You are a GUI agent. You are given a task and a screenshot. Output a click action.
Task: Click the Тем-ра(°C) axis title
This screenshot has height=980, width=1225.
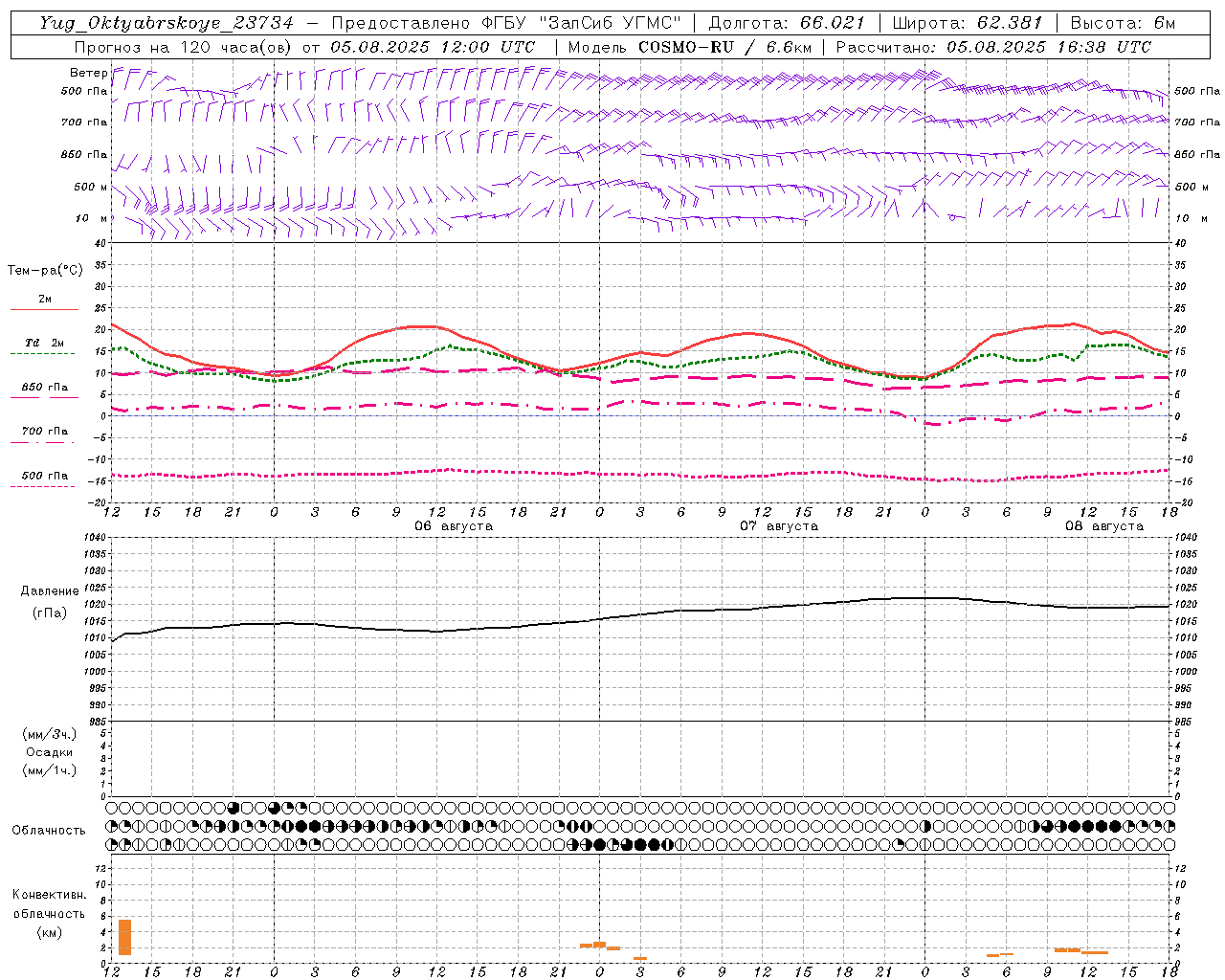tap(45, 271)
